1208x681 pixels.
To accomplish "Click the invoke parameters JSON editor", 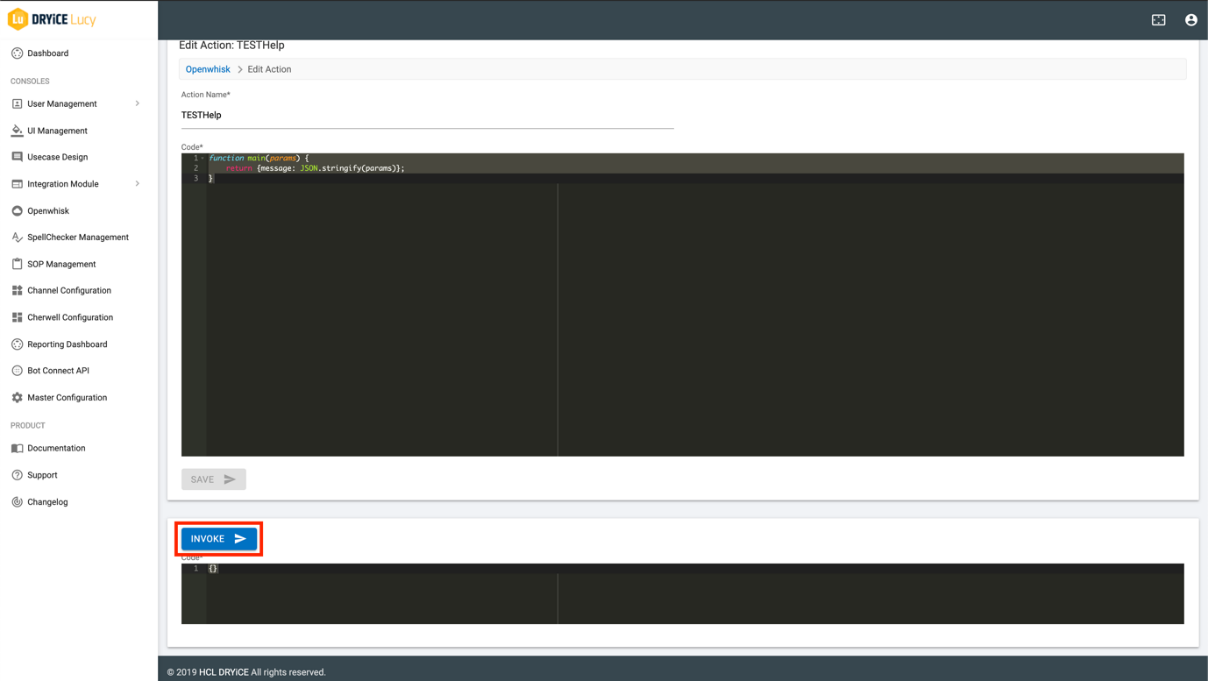I will [682, 594].
